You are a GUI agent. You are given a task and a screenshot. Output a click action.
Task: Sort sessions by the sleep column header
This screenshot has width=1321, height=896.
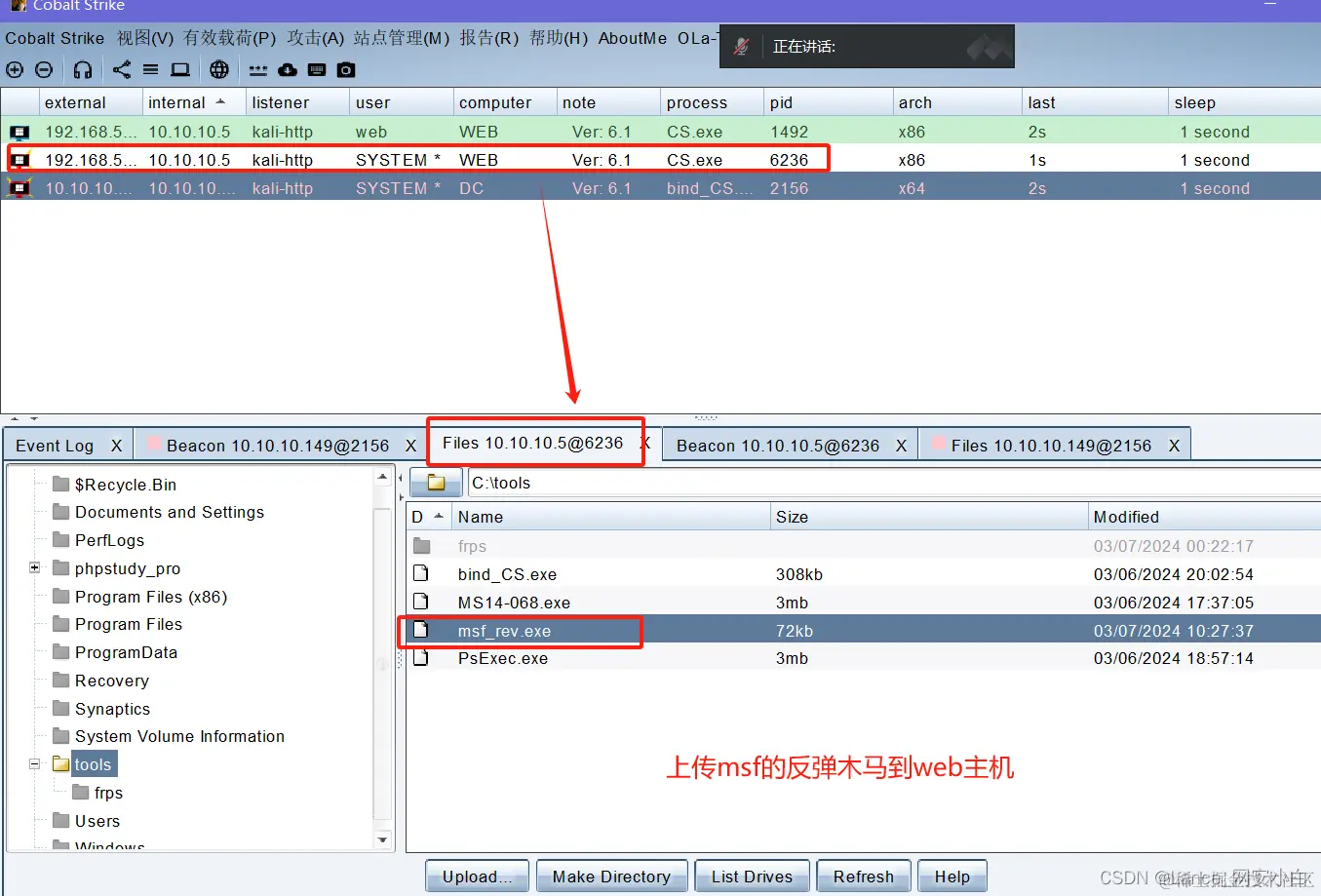tap(1244, 102)
